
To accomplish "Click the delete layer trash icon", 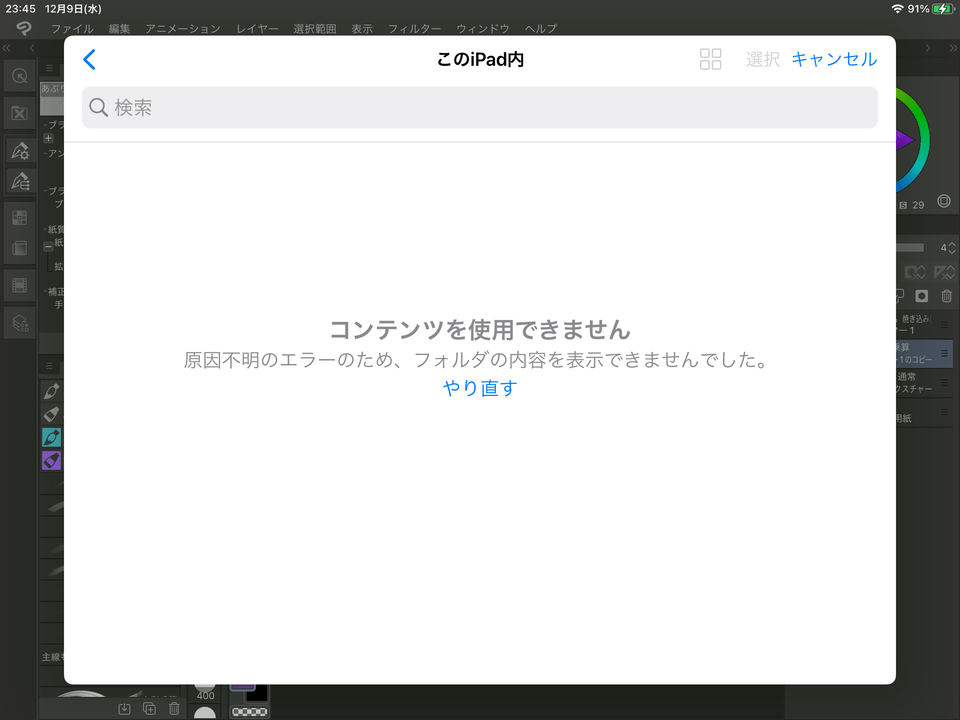I will coord(946,296).
